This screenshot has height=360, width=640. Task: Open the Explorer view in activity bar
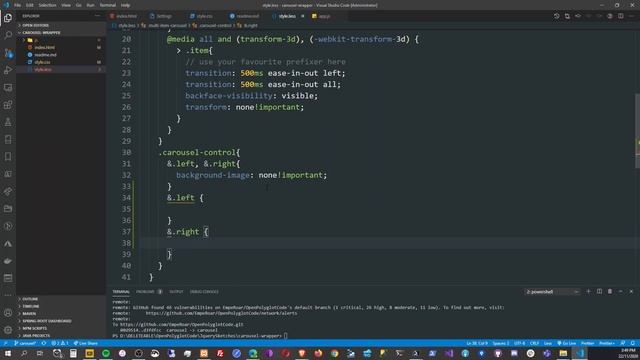[x=8, y=18]
